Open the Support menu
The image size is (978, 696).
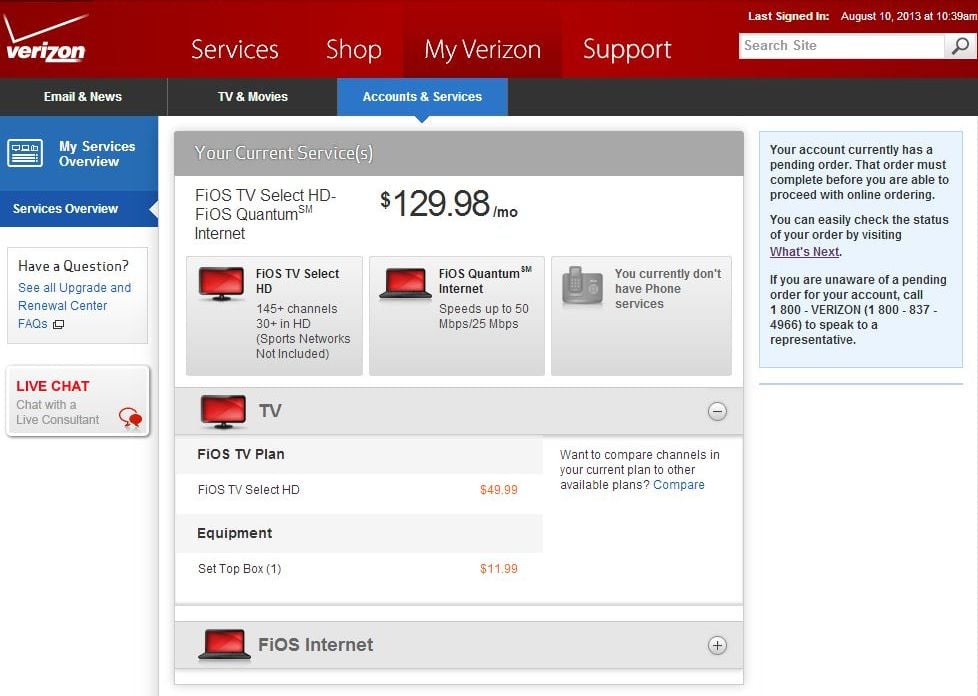pyautogui.click(x=627, y=49)
